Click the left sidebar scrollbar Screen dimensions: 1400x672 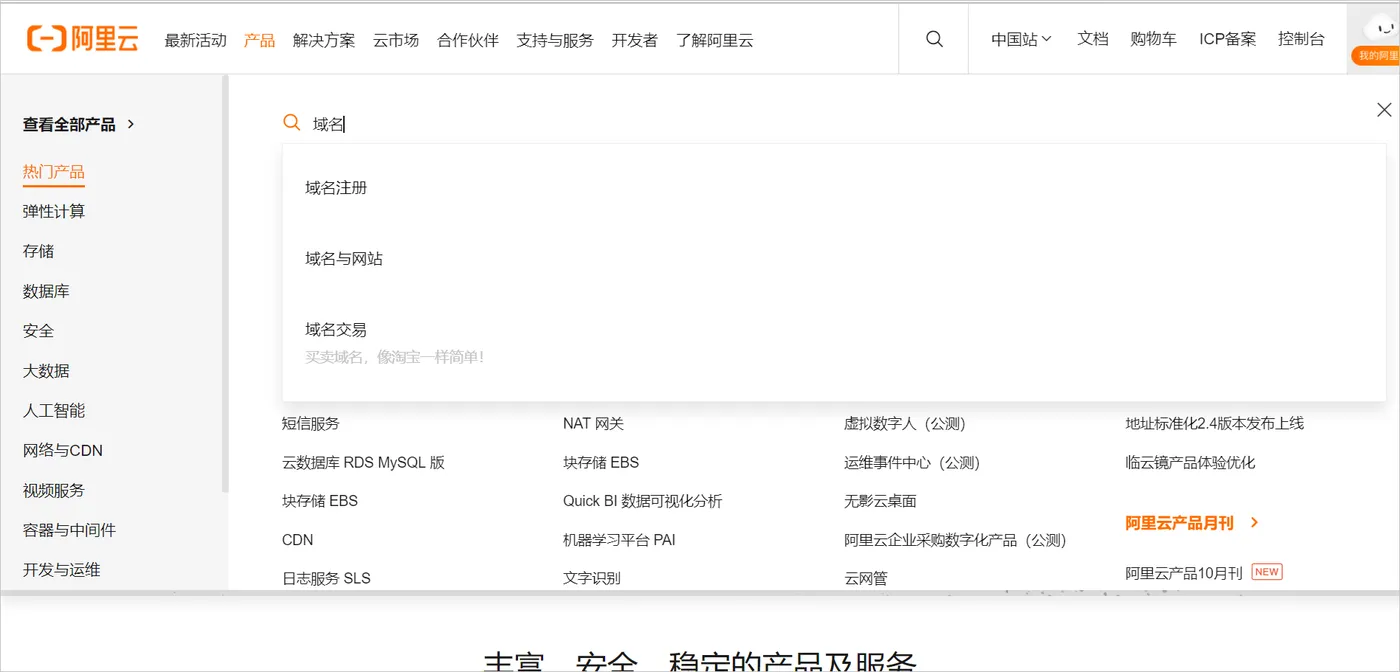[225, 284]
